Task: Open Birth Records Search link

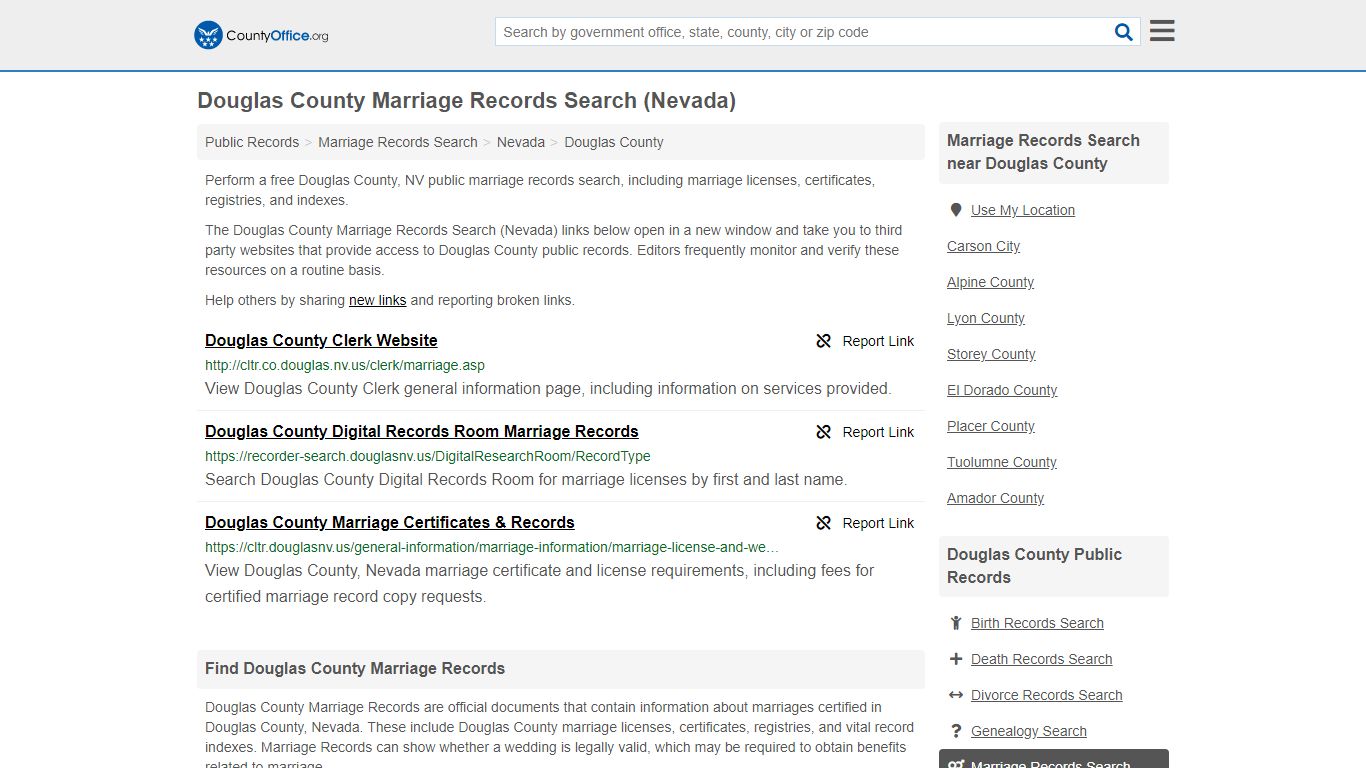Action: (1037, 623)
